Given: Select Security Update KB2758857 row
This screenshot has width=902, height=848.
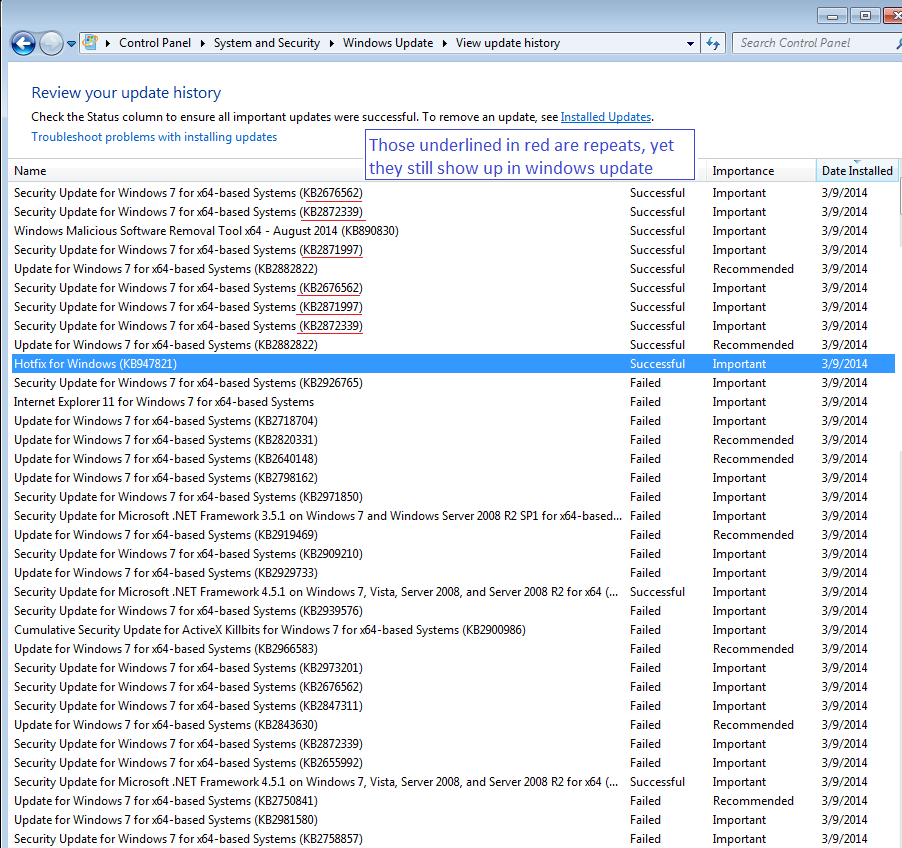Looking at the screenshot, I should tap(453, 838).
